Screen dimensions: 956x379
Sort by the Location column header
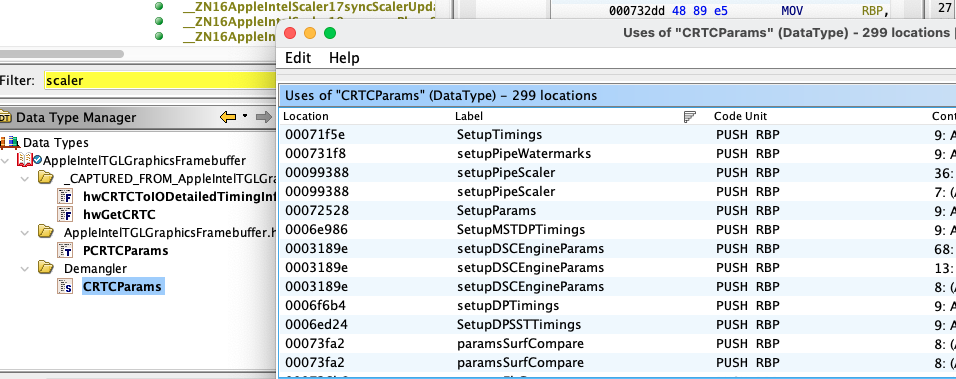(306, 116)
